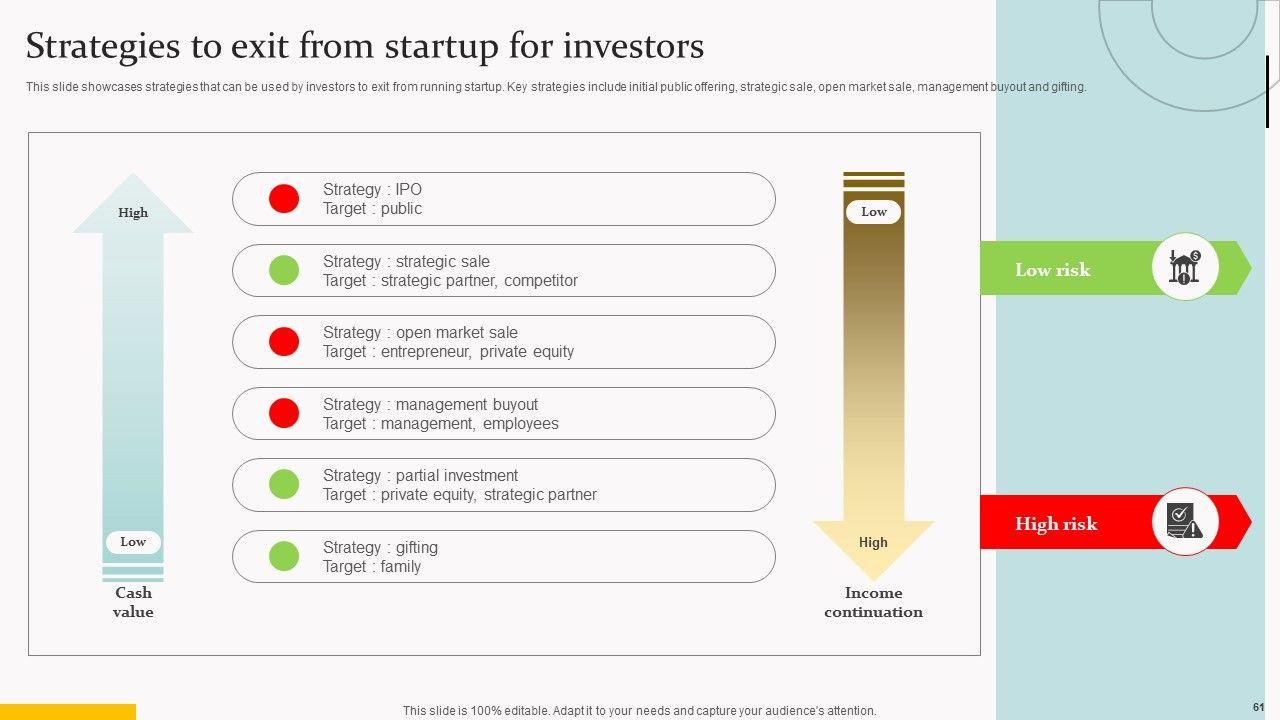Click the Income continuation caption
1280x720 pixels.
coord(873,602)
